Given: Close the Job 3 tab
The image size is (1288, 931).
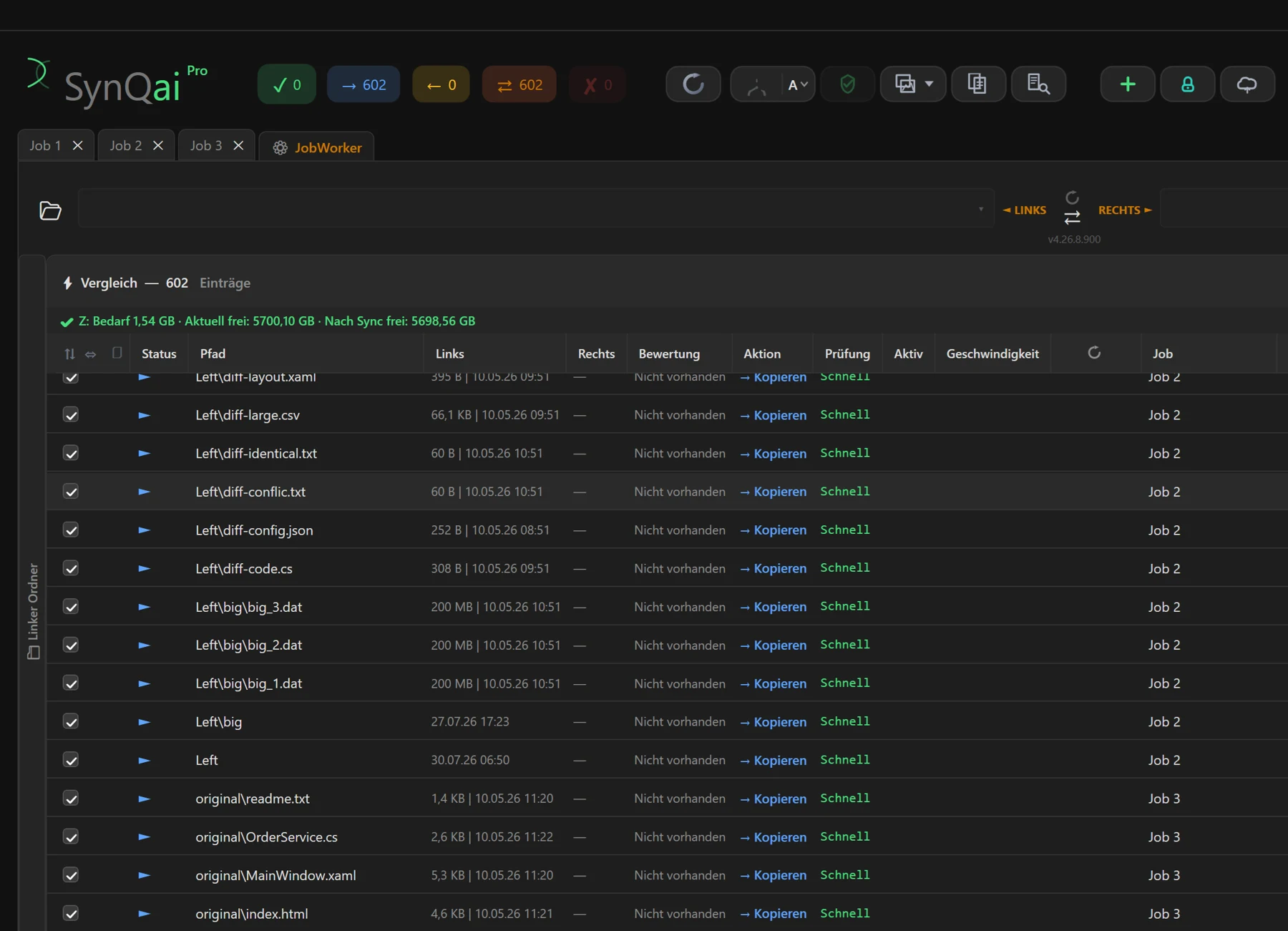Looking at the screenshot, I should point(238,145).
